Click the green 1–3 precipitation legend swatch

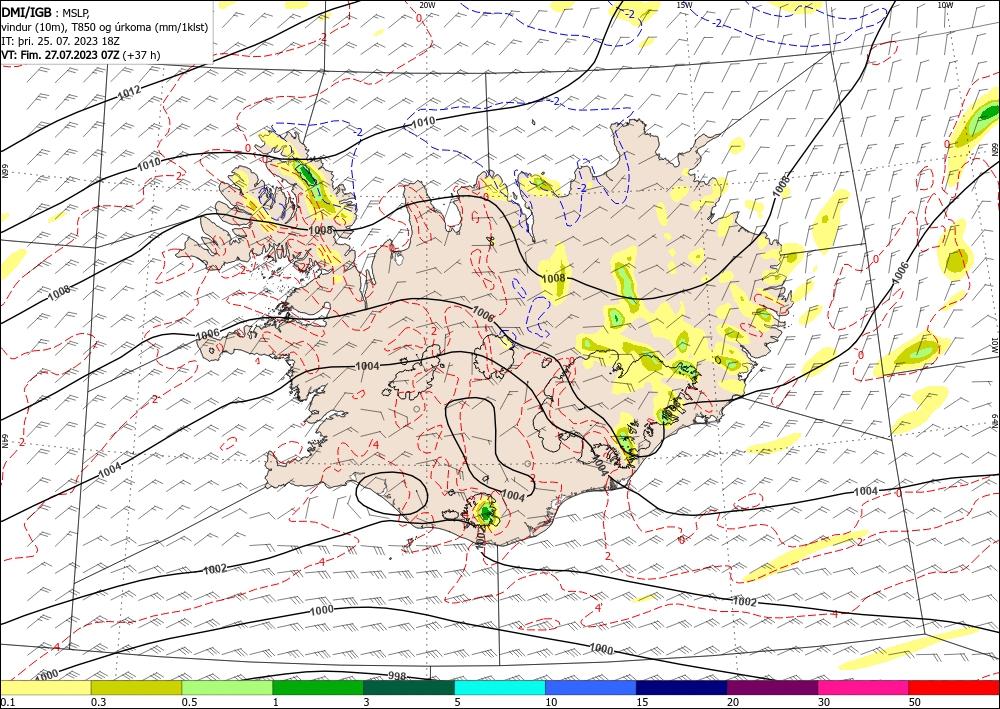pos(318,687)
